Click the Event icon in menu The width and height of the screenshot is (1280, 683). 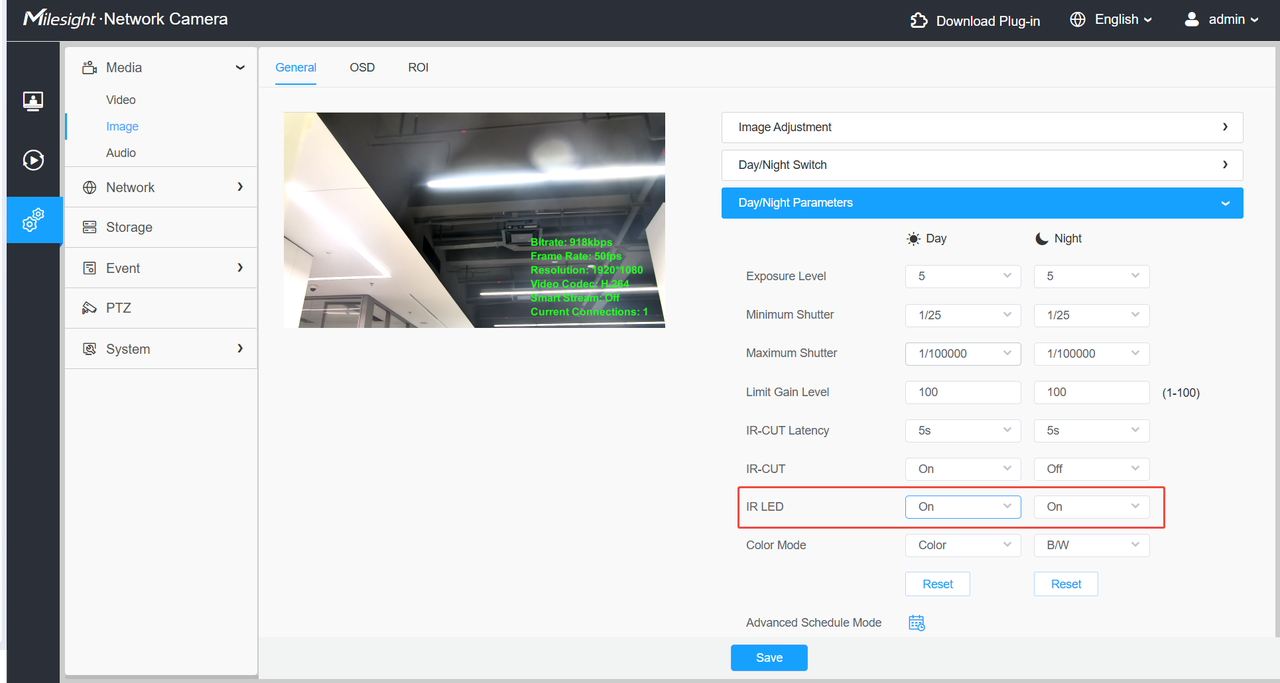(x=89, y=269)
